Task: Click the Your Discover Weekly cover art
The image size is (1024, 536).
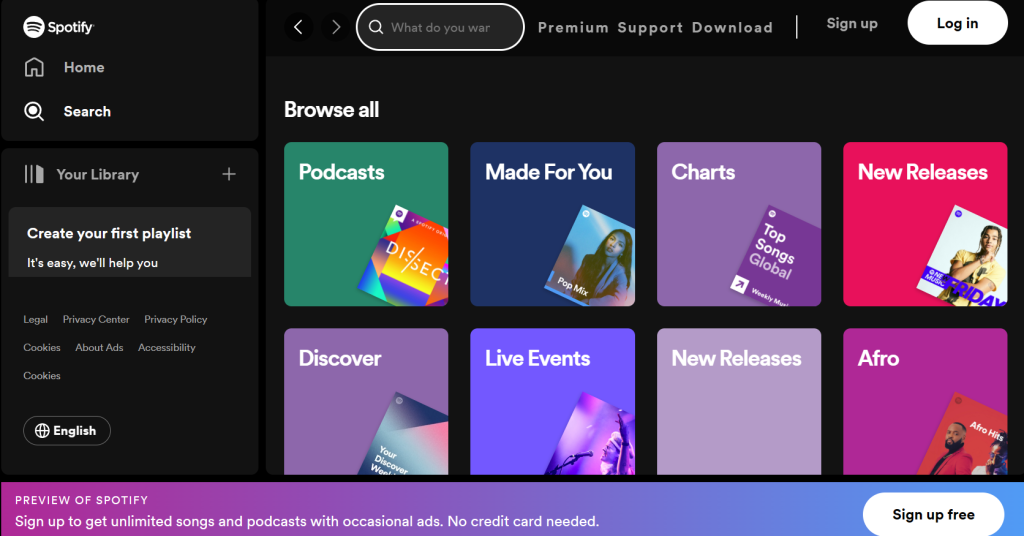Action: coord(406,434)
